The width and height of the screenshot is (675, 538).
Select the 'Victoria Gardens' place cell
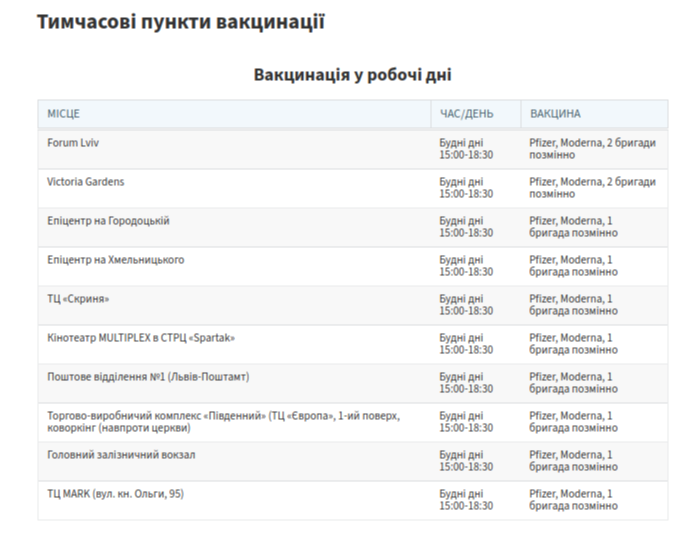[234, 188]
